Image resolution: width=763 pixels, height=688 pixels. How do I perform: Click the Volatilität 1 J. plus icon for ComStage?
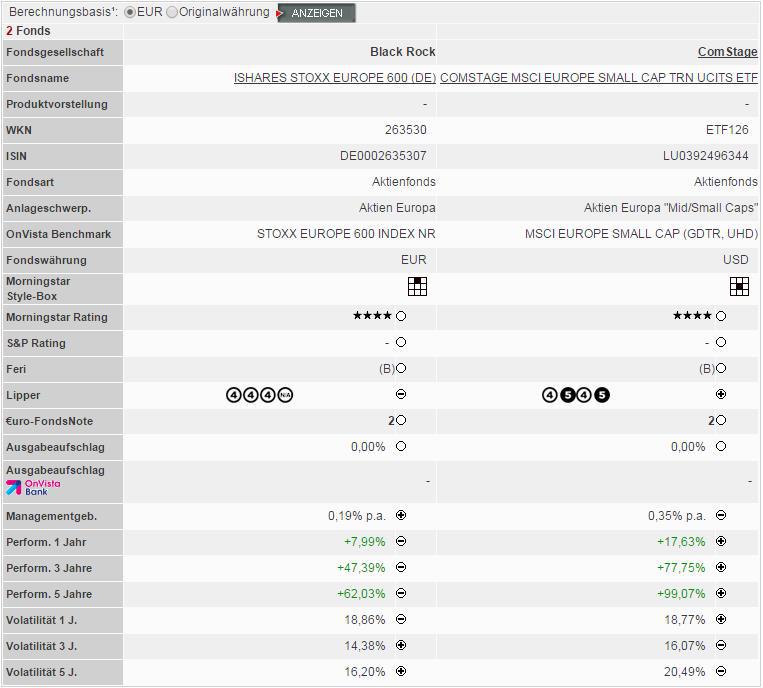(721, 619)
